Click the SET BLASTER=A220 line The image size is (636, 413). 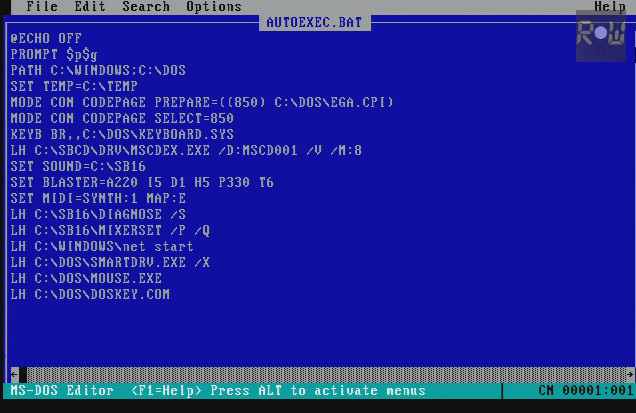pyautogui.click(x=142, y=182)
